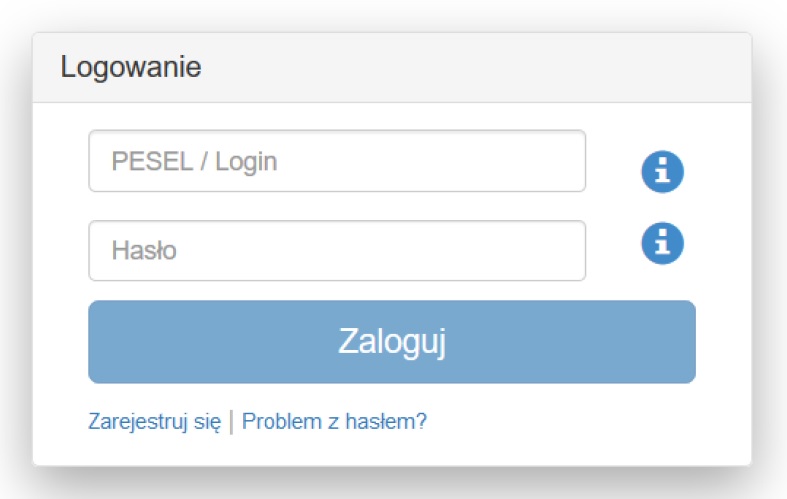Activate the wide blue Zaloguj button
The height and width of the screenshot is (499, 787).
(x=392, y=342)
